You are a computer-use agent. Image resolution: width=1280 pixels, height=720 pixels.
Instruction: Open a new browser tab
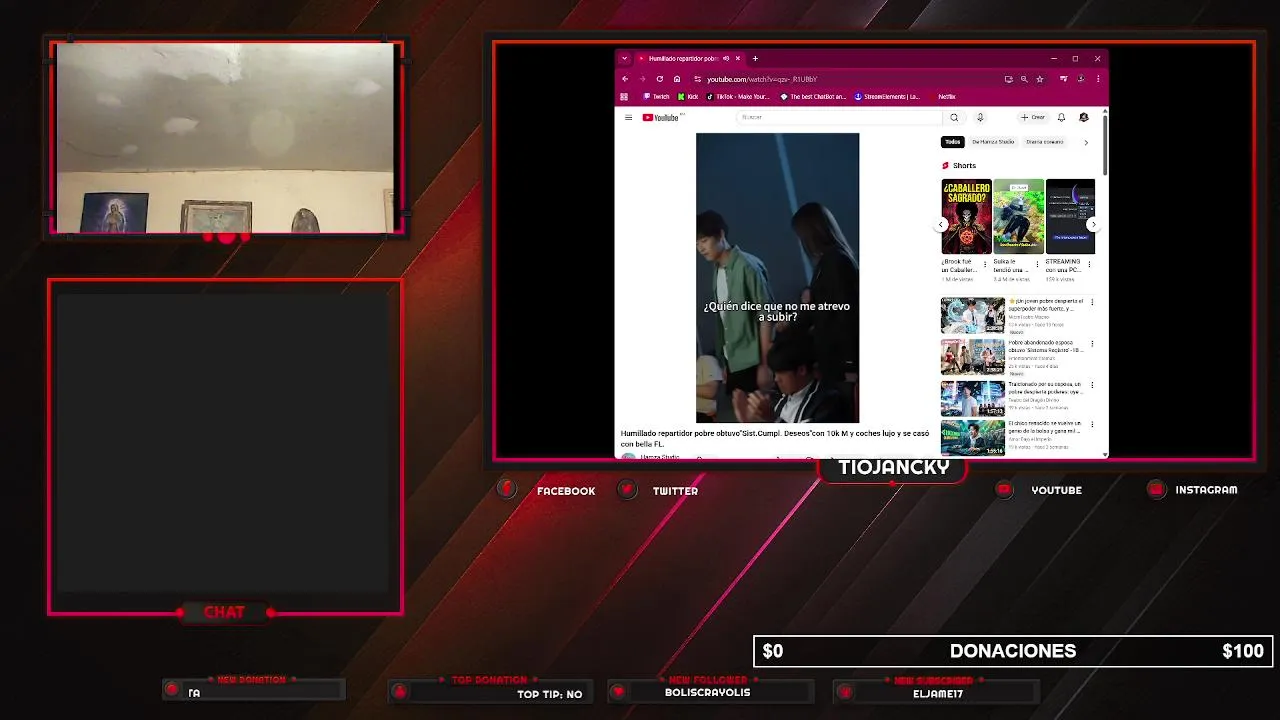pyautogui.click(x=755, y=59)
